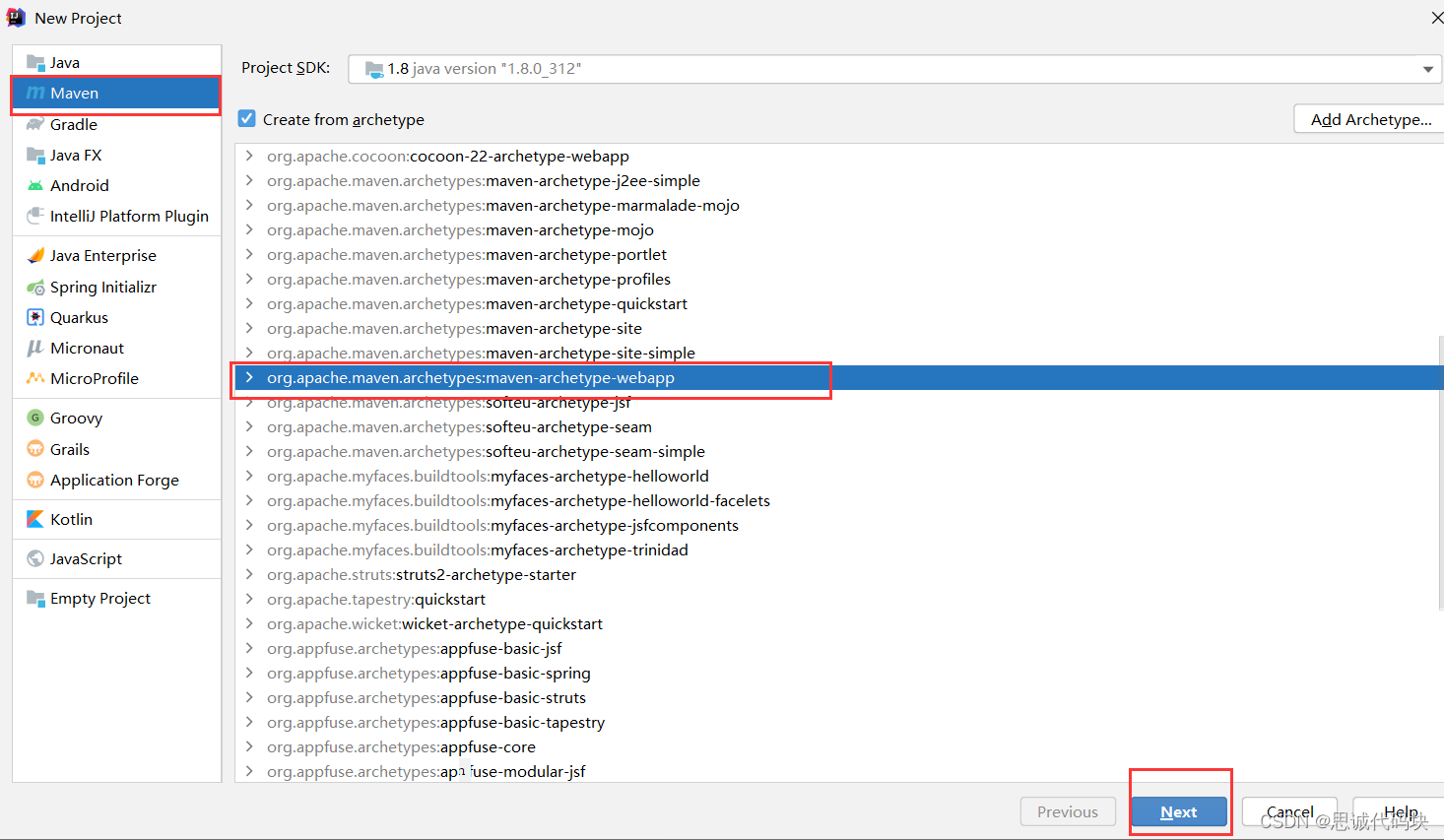Select maven-archetype-mojo row

[x=839, y=229]
